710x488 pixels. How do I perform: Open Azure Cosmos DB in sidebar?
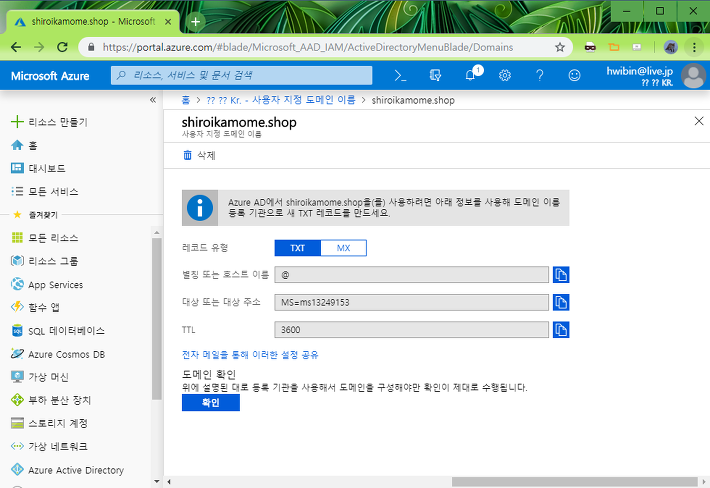pos(58,354)
